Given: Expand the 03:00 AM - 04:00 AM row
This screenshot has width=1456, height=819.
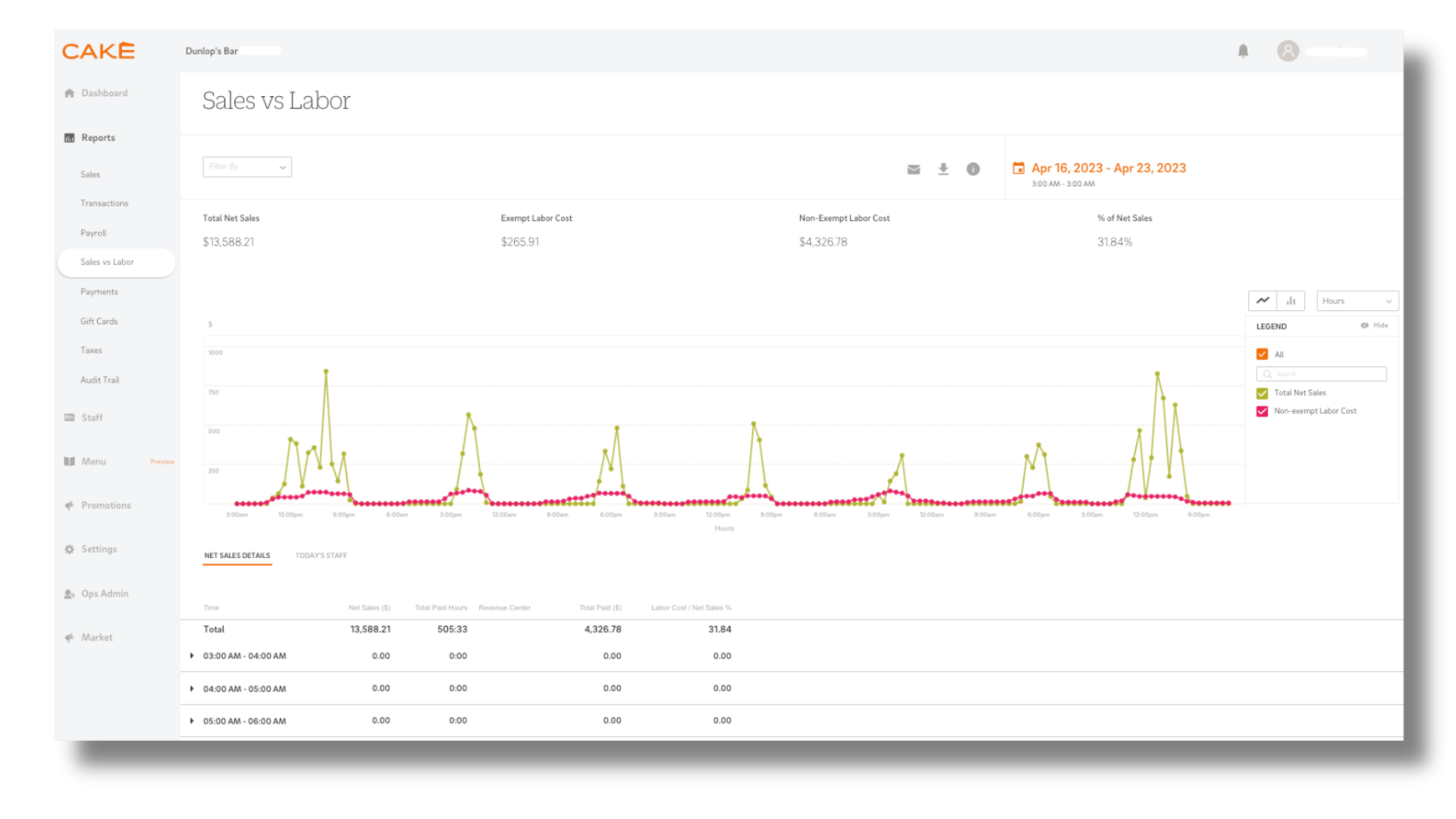Looking at the screenshot, I should click(x=191, y=655).
